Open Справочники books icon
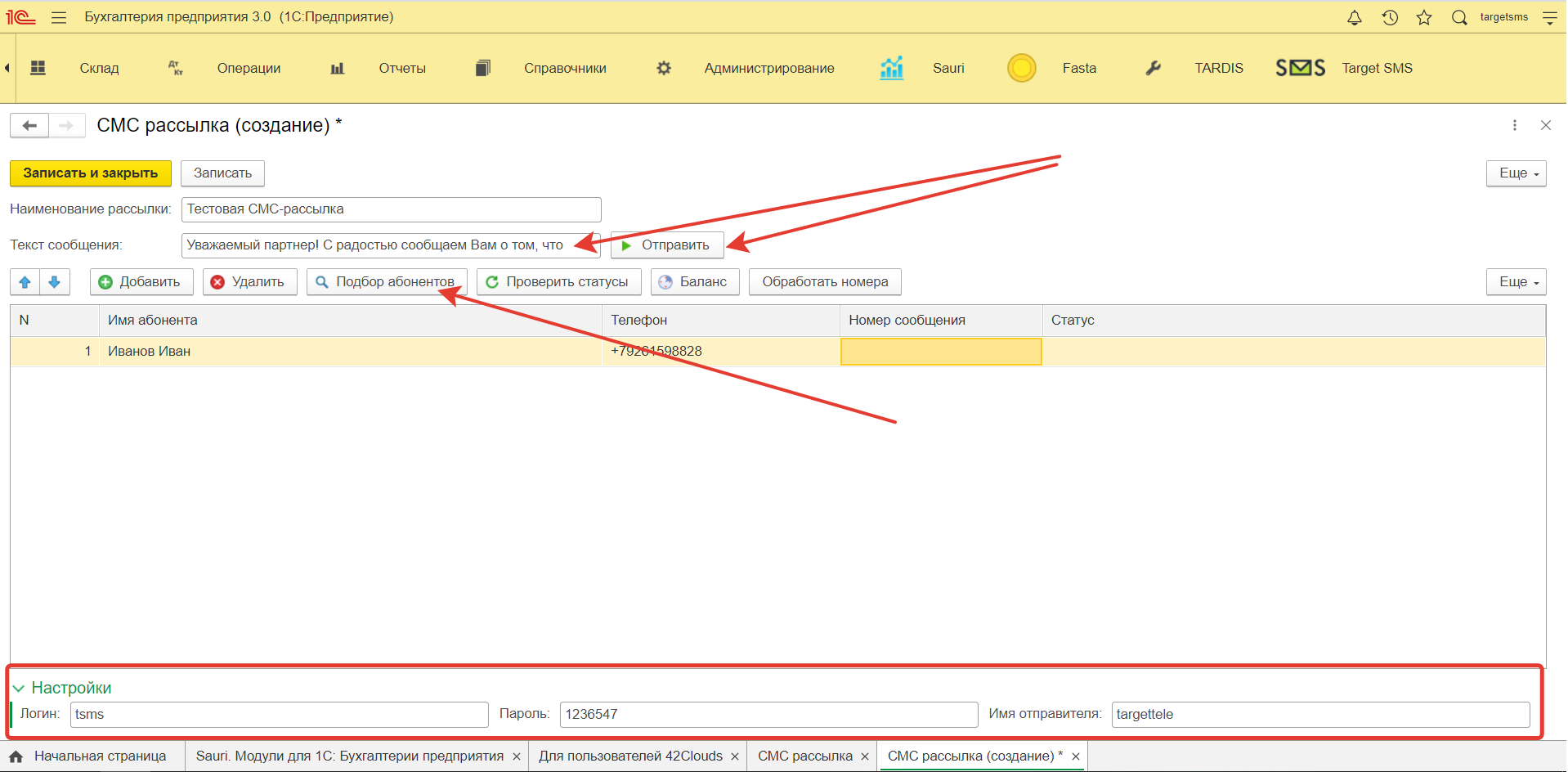This screenshot has width=1568, height=772. (483, 68)
